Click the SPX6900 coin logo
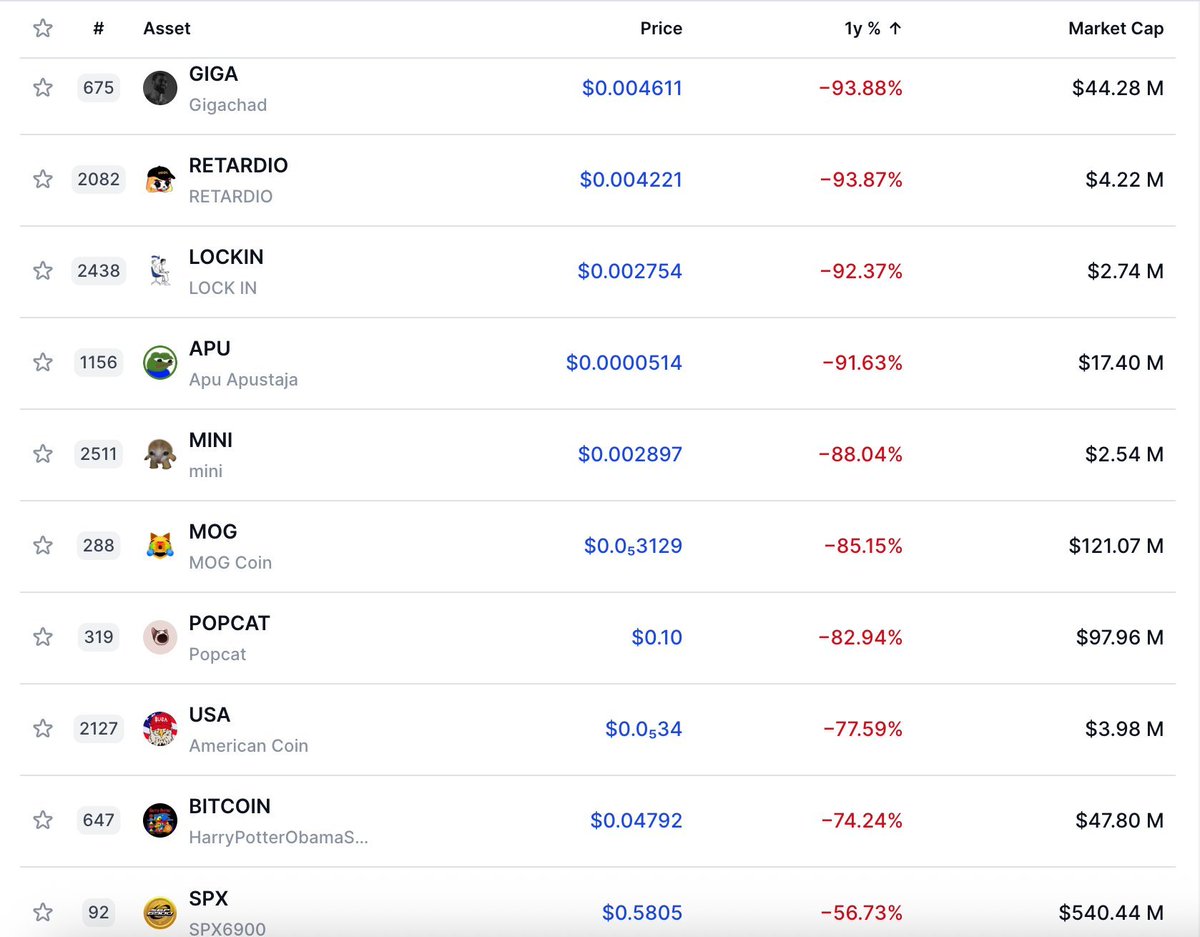Image resolution: width=1200 pixels, height=937 pixels. [x=160, y=912]
